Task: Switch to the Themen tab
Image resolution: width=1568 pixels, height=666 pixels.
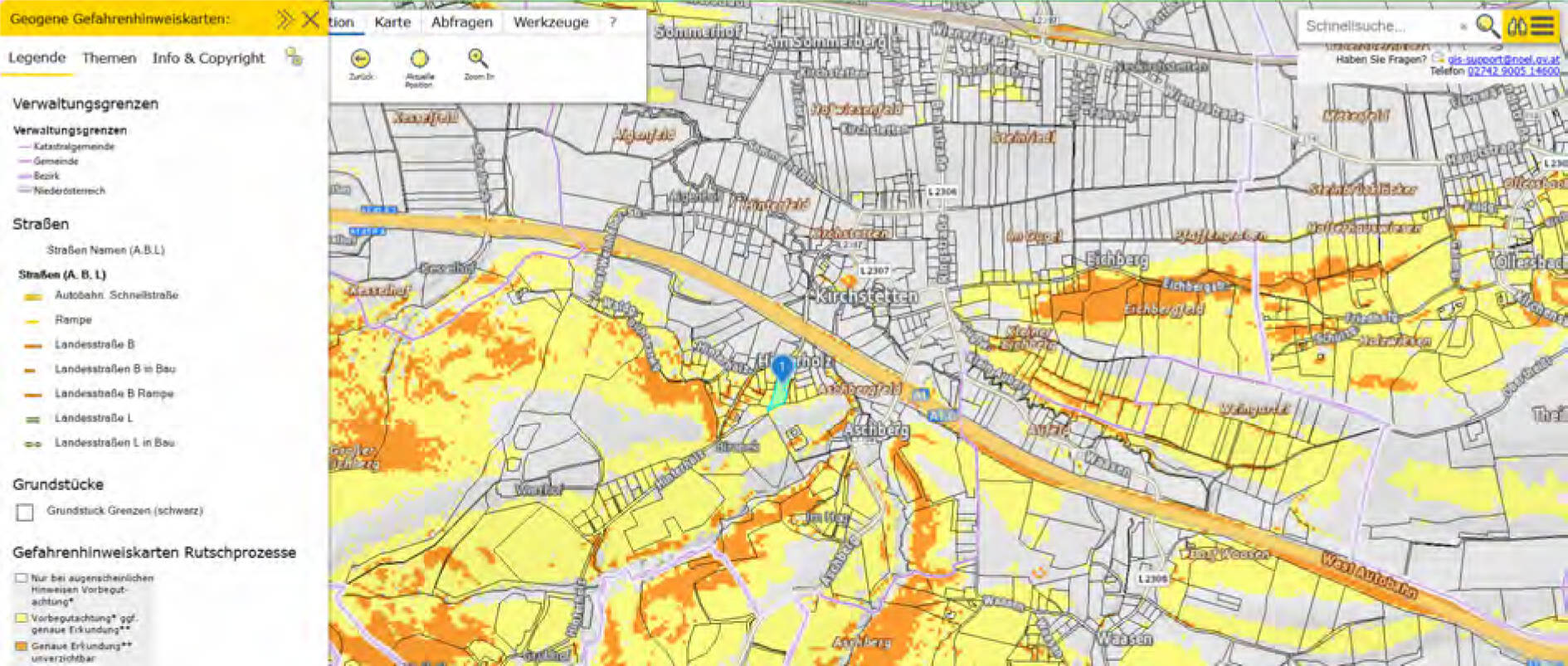Action: [x=109, y=58]
